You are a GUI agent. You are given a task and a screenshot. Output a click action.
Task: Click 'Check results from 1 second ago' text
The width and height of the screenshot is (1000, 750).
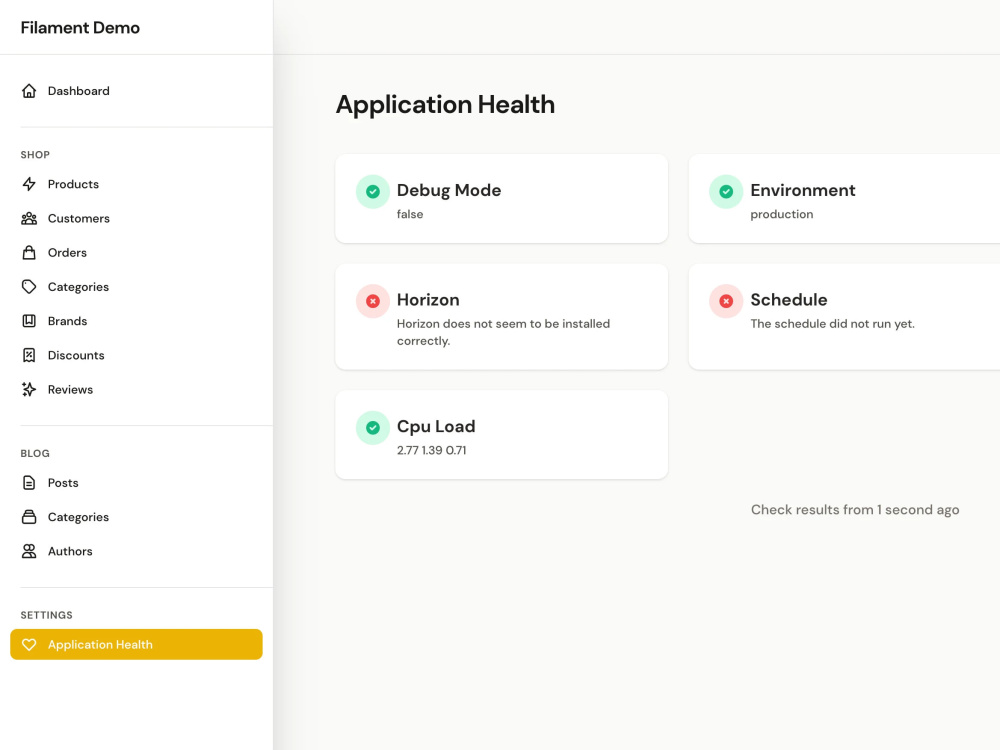pos(855,510)
